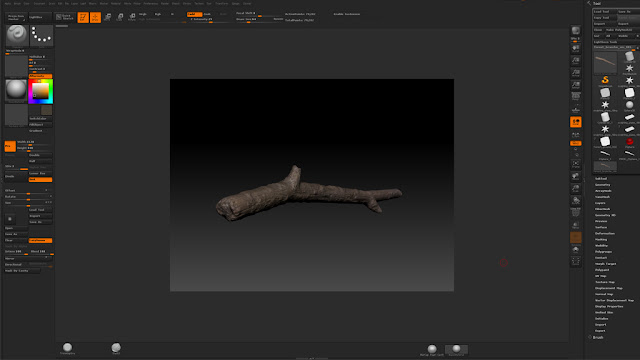Choose the red sphere tool thumbnail
This screenshot has height=360, width=640.
click(629, 142)
